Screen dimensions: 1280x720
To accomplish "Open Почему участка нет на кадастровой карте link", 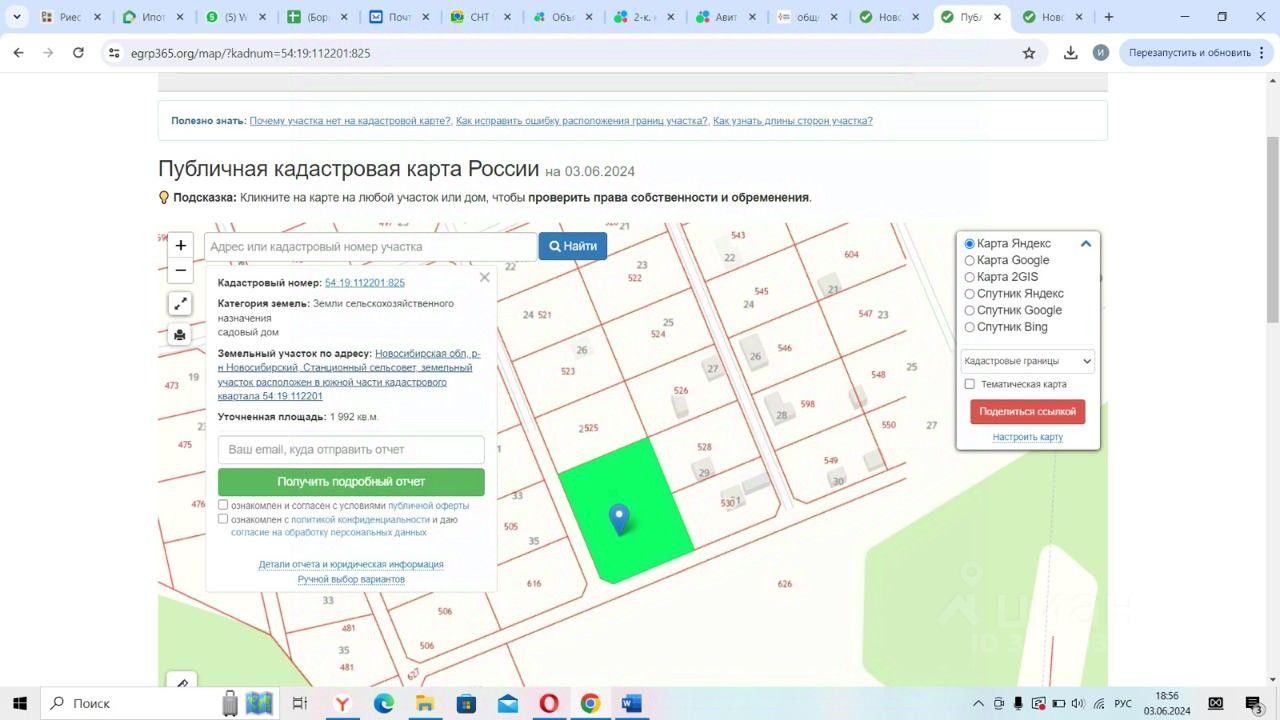I will pyautogui.click(x=350, y=121).
